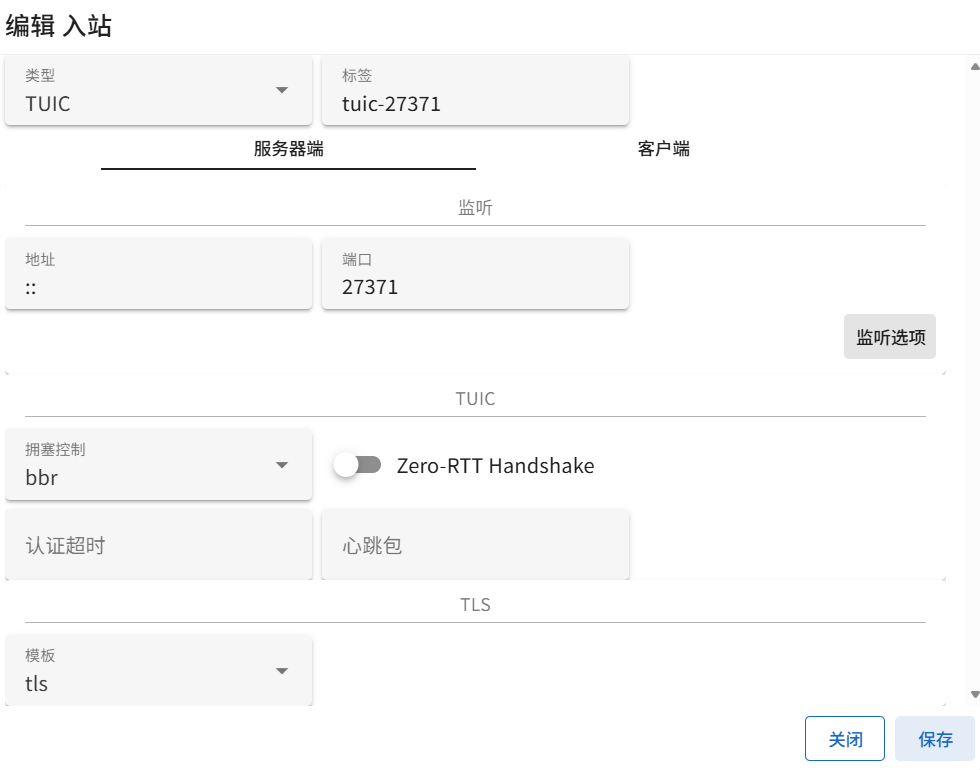Switch to the 服务器端 tab

pyautogui.click(x=288, y=150)
